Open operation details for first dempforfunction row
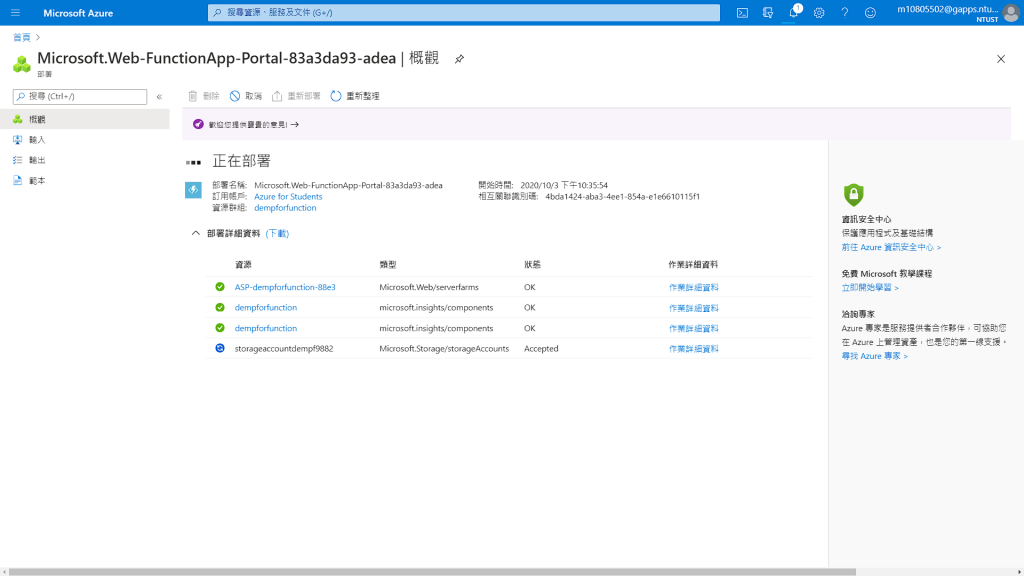 694,308
